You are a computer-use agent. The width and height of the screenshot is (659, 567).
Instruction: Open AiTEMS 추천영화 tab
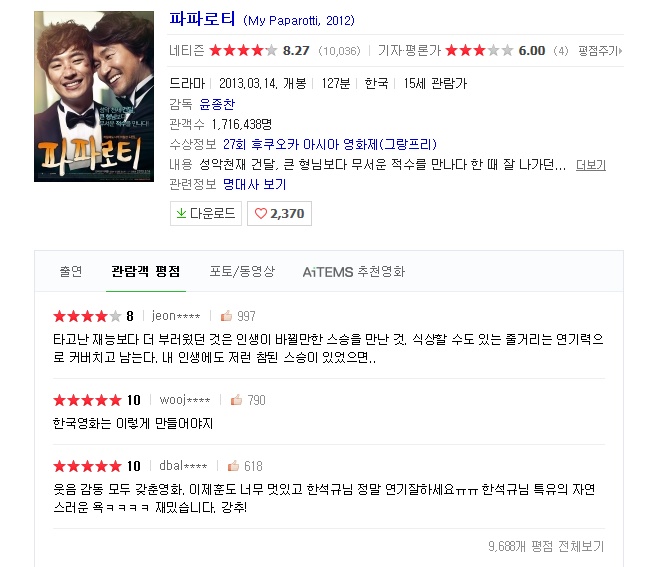354,272
